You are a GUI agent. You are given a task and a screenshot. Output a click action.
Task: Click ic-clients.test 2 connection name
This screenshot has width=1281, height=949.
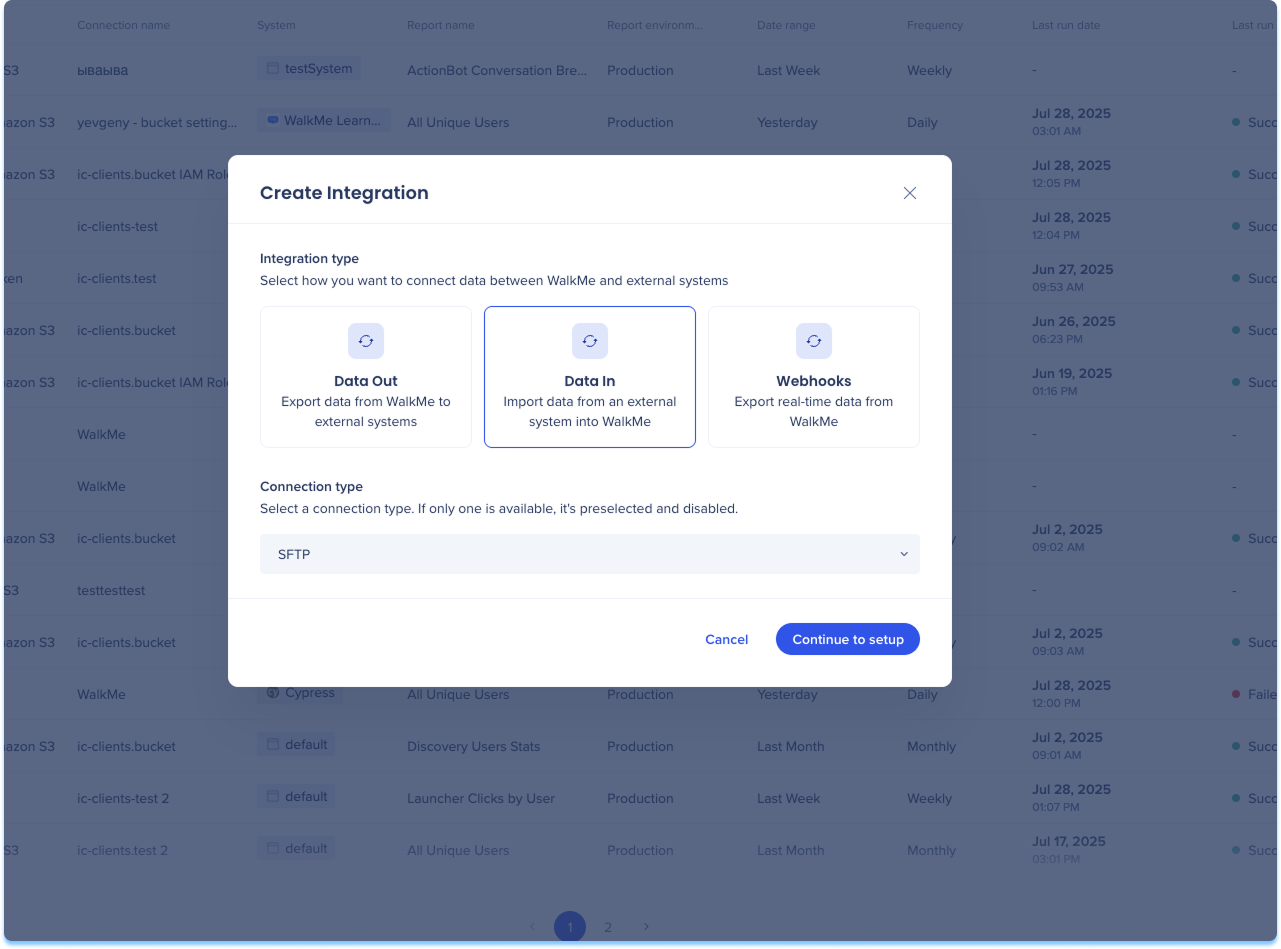click(122, 851)
